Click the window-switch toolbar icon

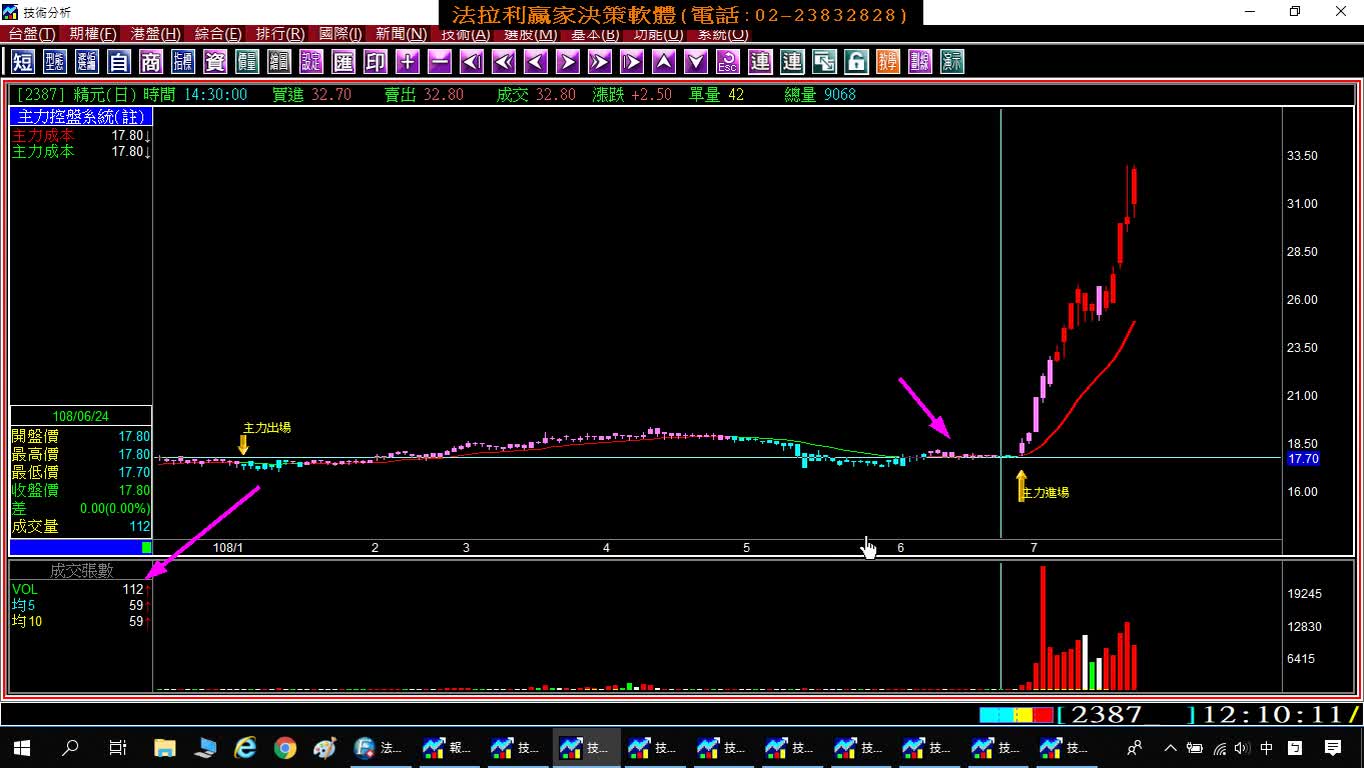pyautogui.click(x=823, y=62)
